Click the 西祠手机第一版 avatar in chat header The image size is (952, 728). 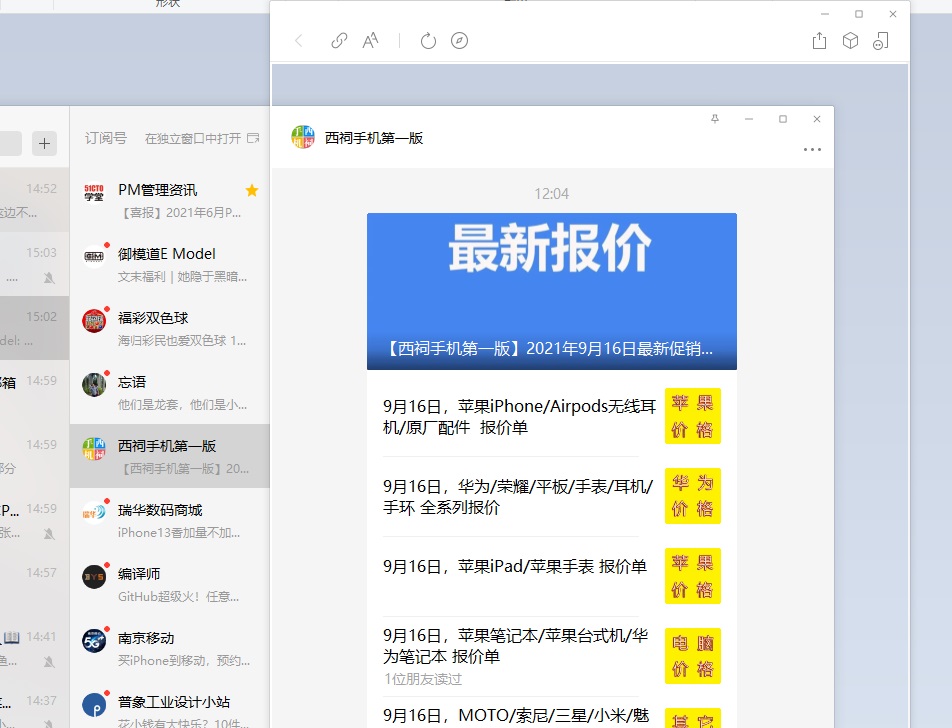pyautogui.click(x=303, y=137)
